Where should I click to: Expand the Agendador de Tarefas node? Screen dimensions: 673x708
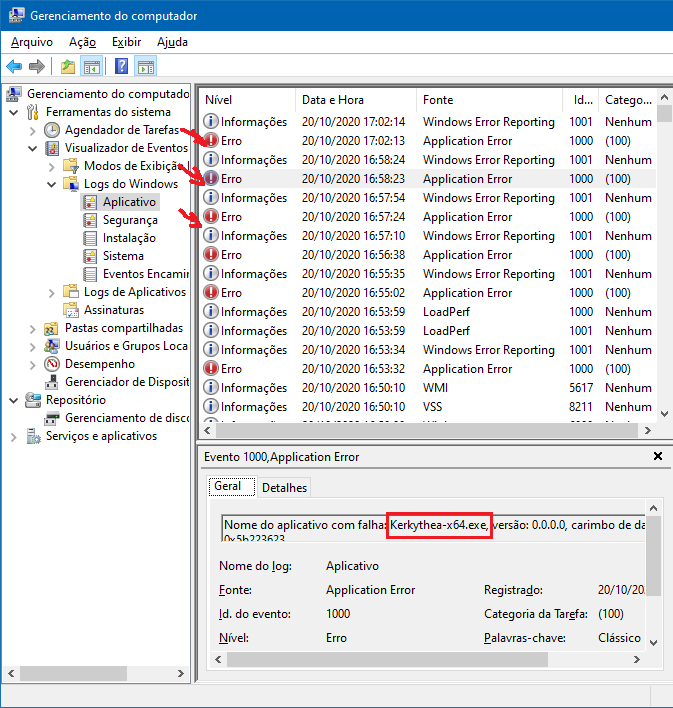33,130
